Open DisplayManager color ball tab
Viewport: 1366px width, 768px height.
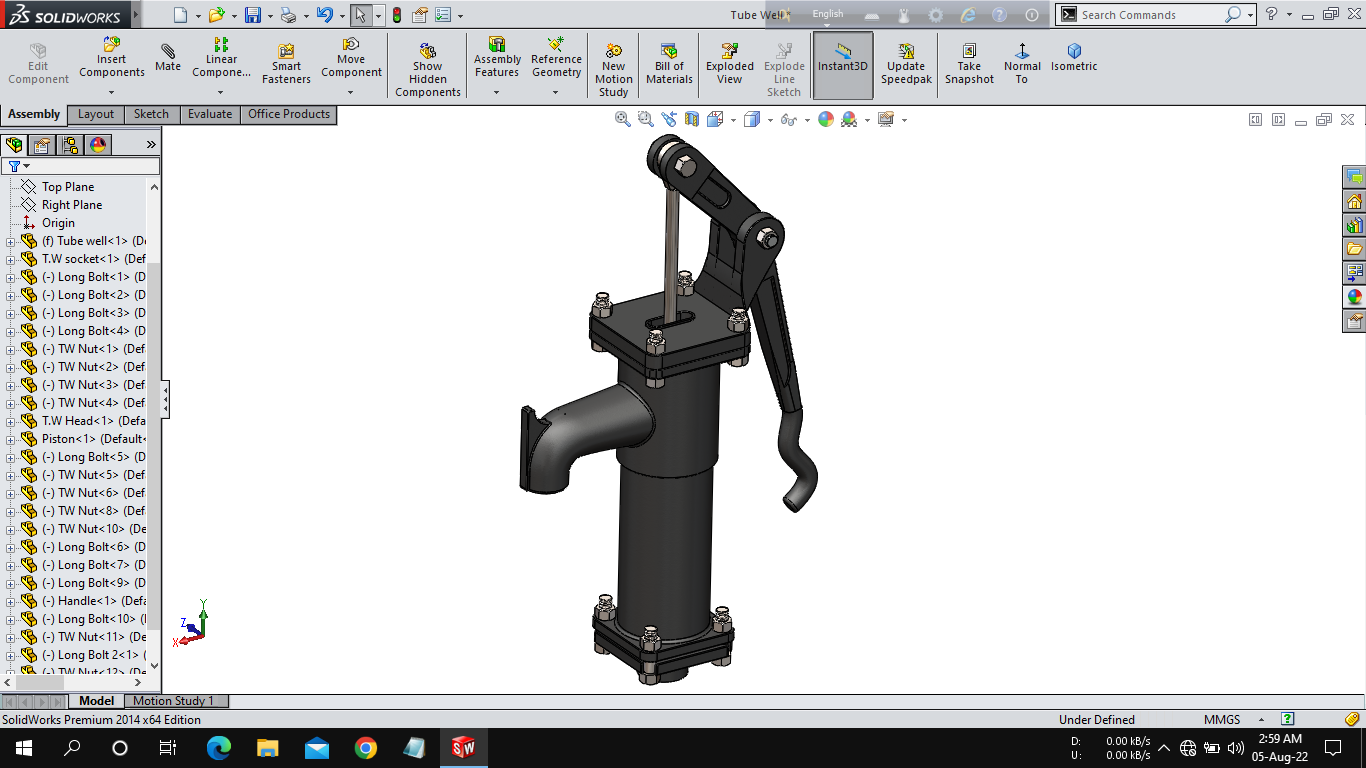[98, 145]
